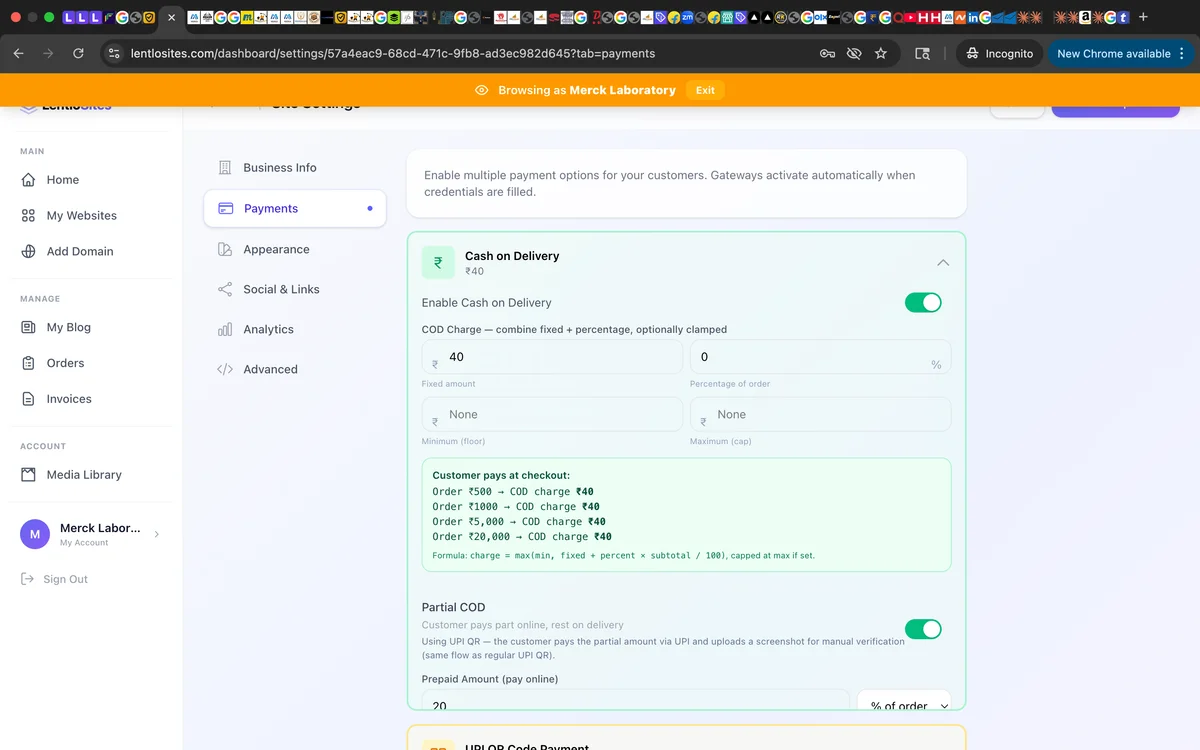Image resolution: width=1200 pixels, height=750 pixels.
Task: Click the key icon in the address bar
Action: pyautogui.click(x=828, y=54)
